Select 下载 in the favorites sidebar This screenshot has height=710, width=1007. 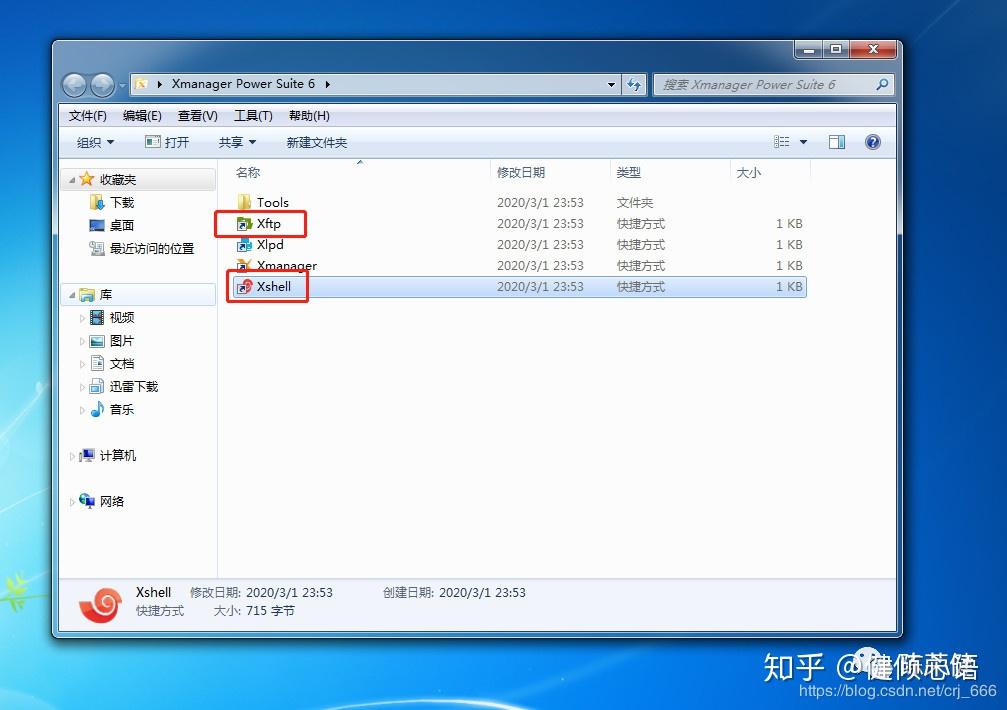click(122, 202)
